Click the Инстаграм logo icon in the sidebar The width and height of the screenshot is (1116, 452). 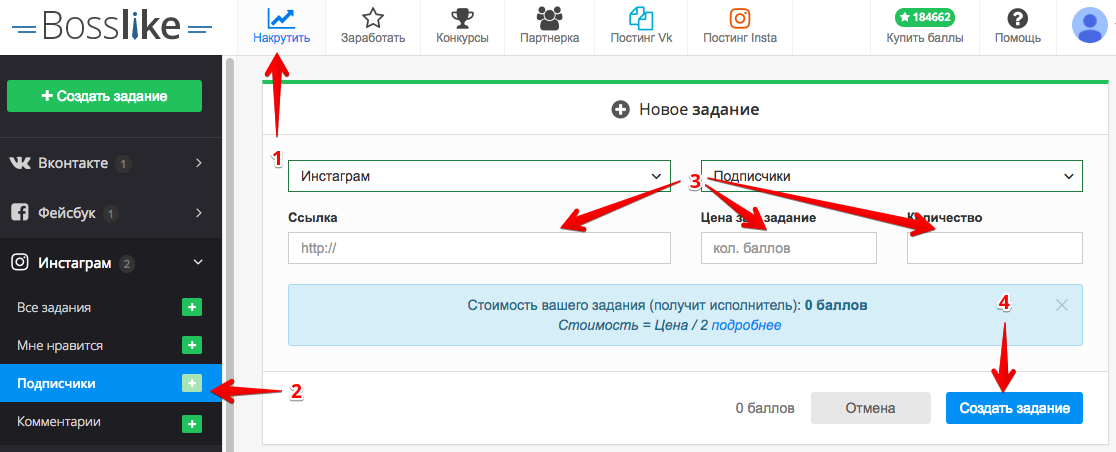(x=20, y=263)
